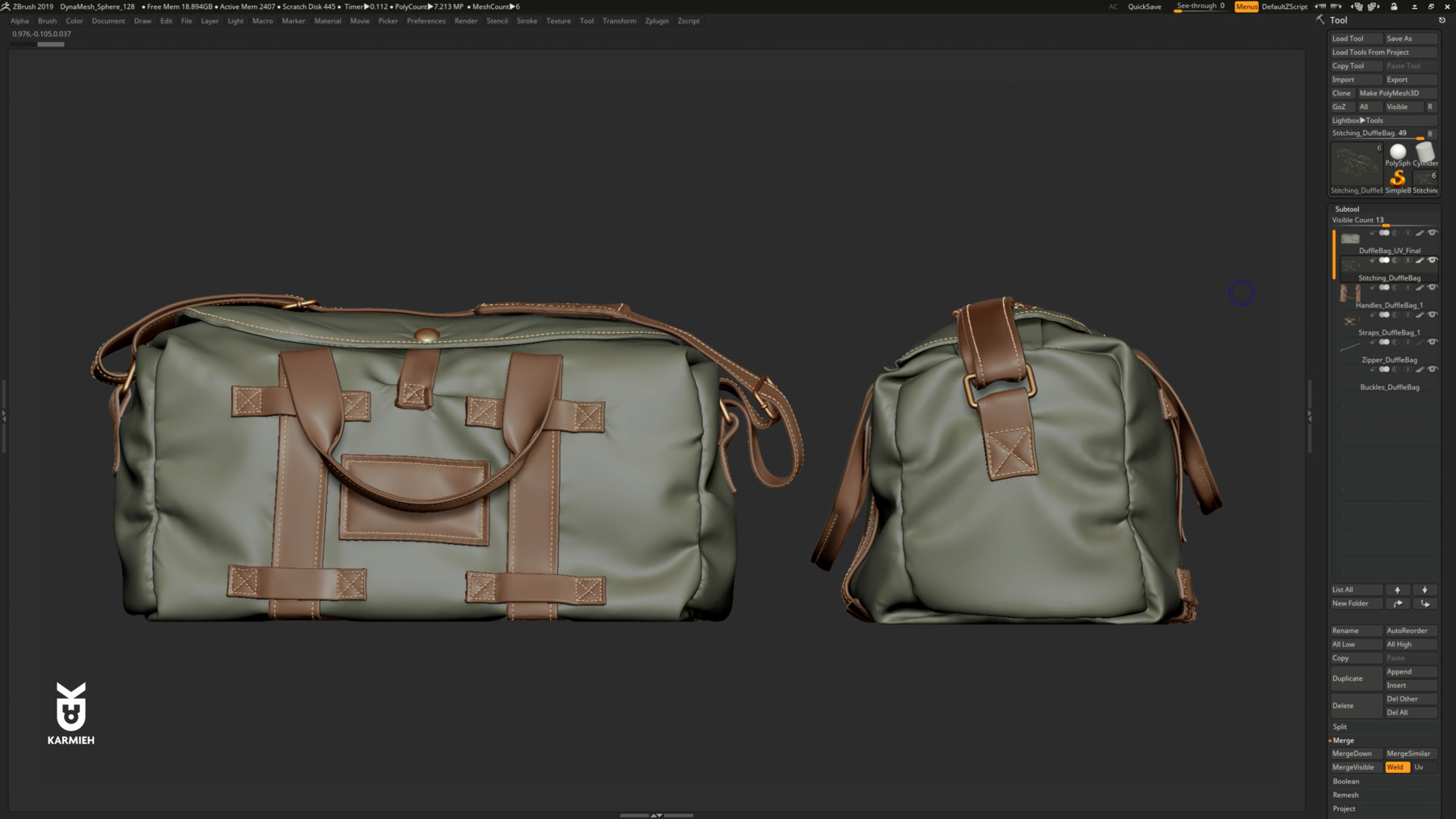Click the left tray divider arrows

3,416
